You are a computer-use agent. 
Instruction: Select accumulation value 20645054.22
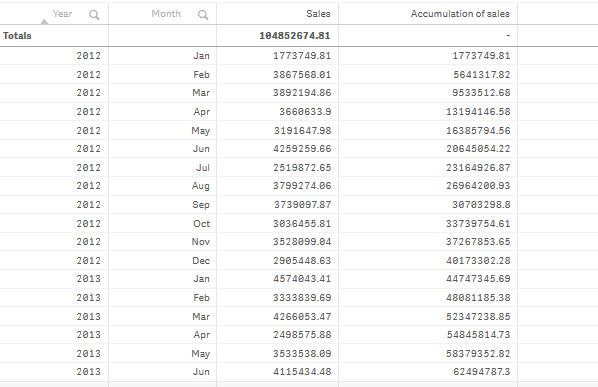coord(478,149)
